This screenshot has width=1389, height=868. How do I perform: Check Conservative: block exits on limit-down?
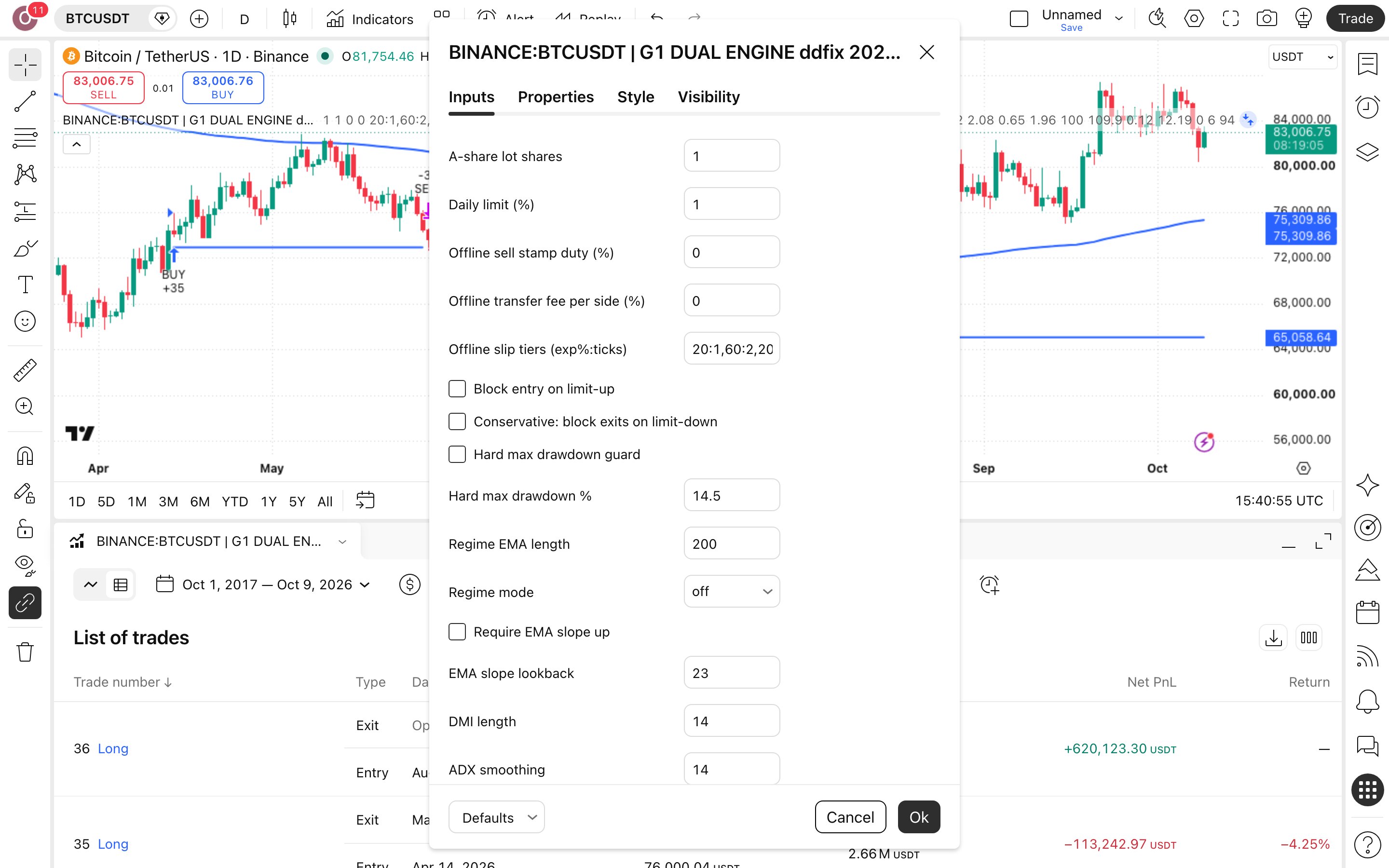click(x=457, y=421)
